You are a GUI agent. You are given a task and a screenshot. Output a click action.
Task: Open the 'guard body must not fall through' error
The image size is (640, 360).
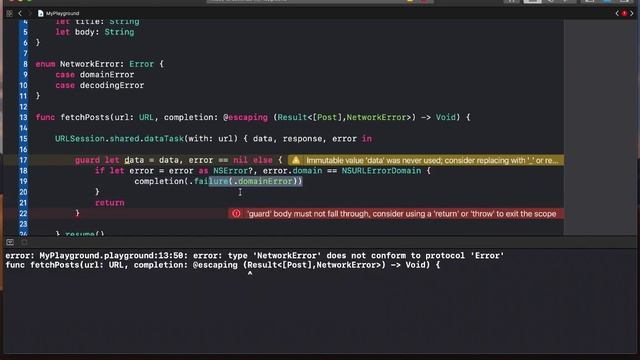tap(396, 213)
